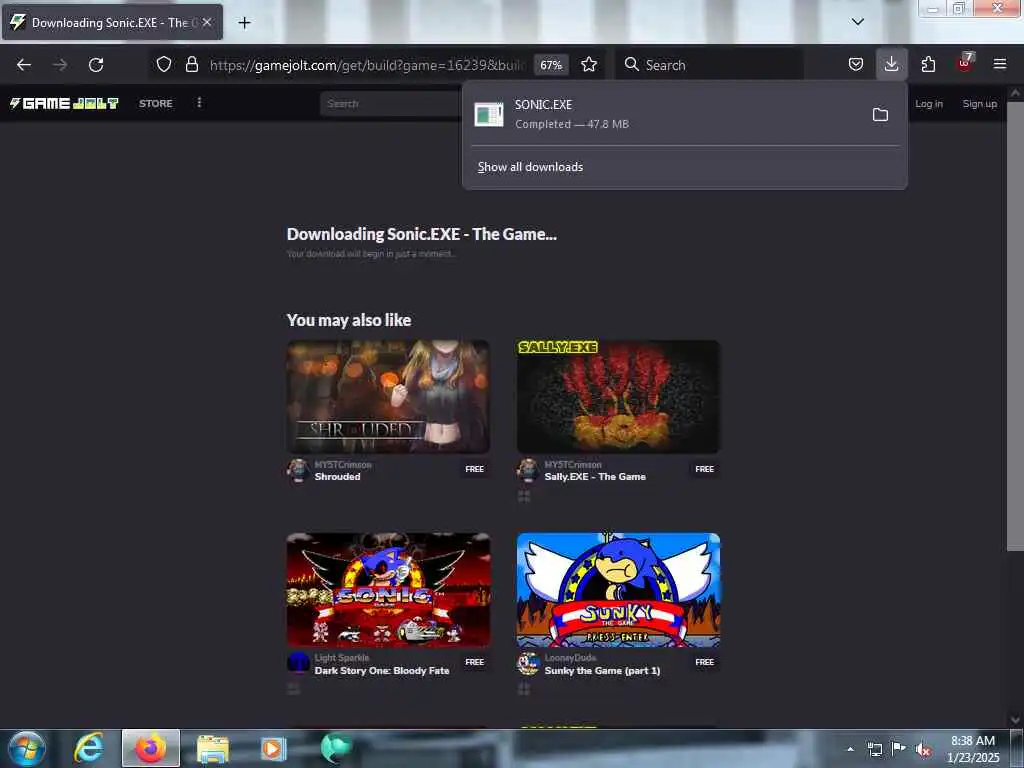
Task: Click scrollbar down arrow
Action: (x=1015, y=720)
